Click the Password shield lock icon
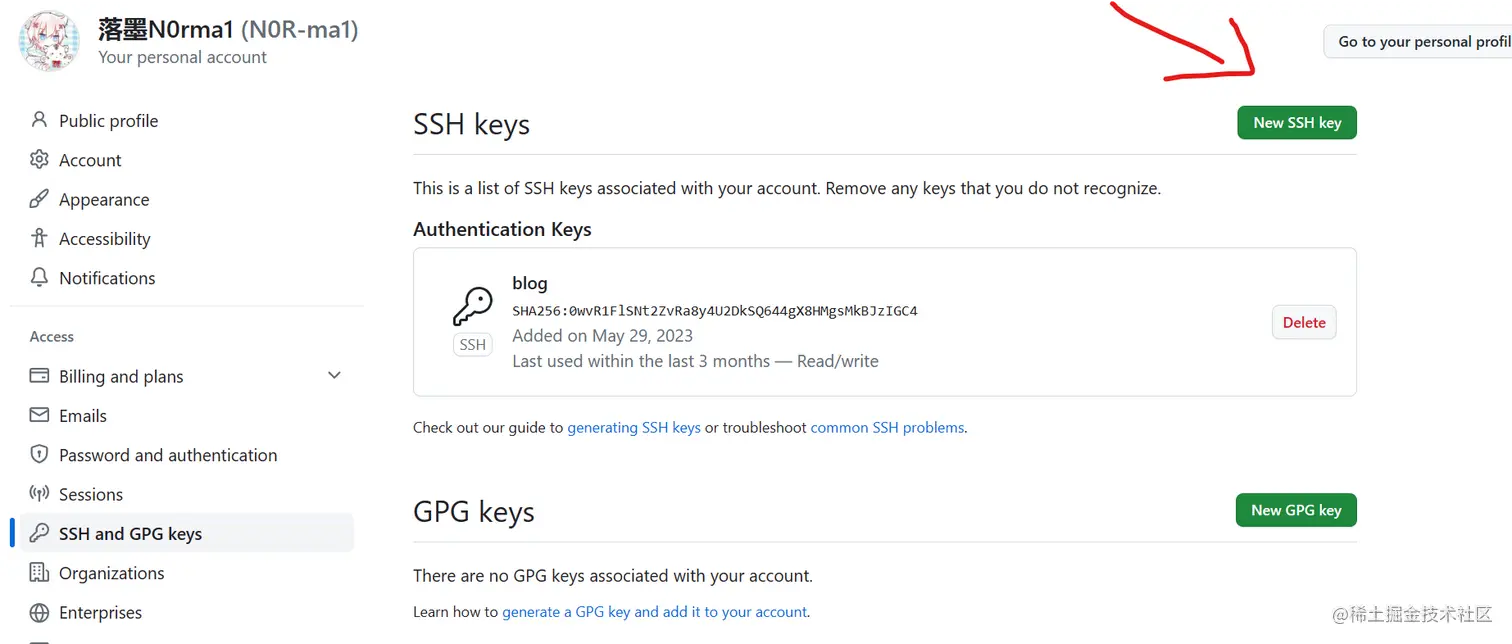This screenshot has width=1512, height=644. coord(39,454)
